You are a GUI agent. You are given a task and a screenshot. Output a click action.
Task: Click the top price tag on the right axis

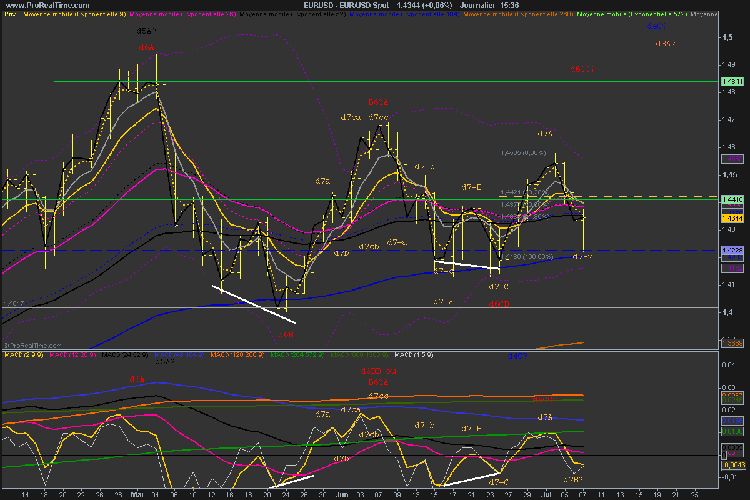click(731, 81)
